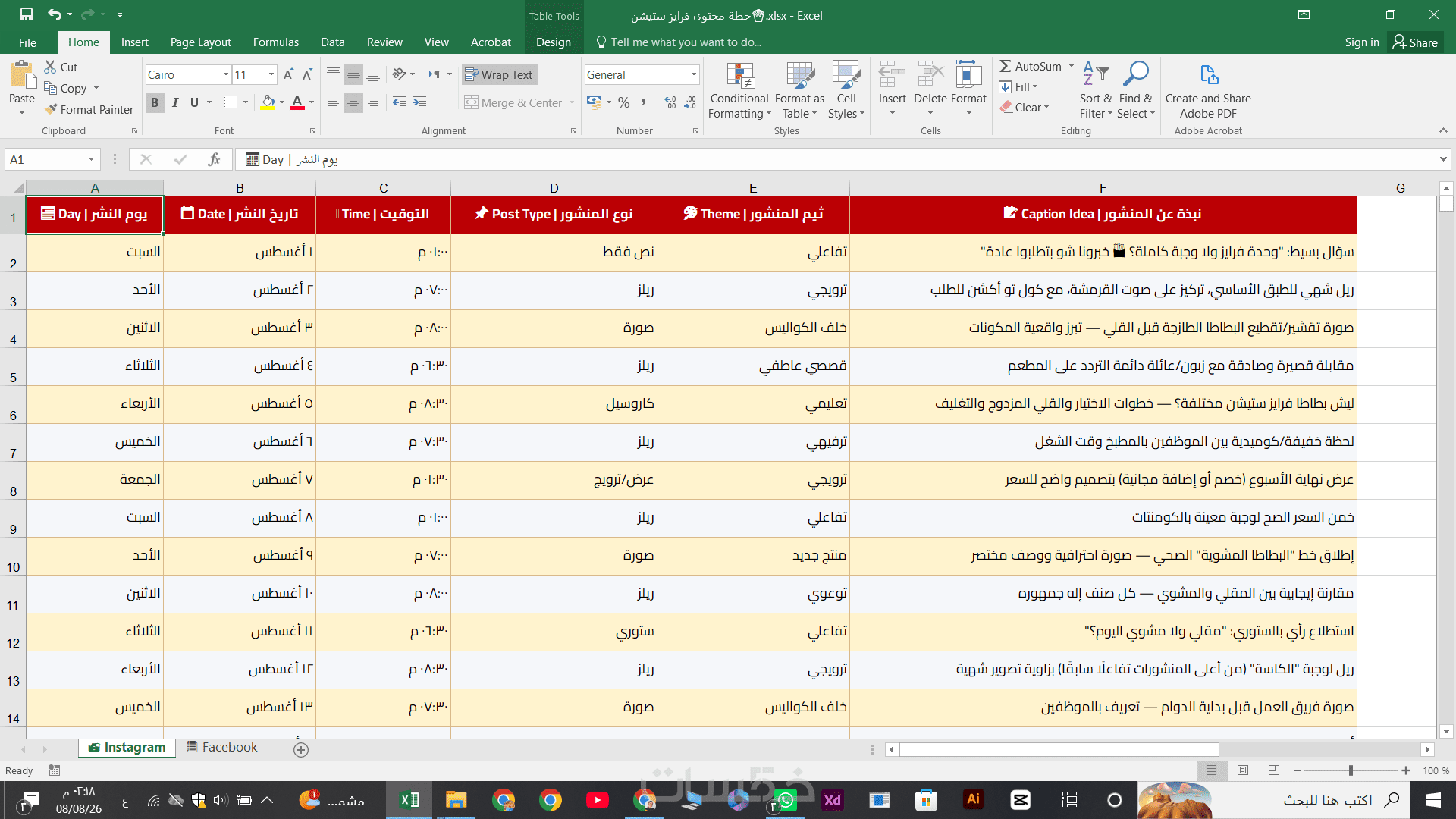The width and height of the screenshot is (1456, 819).
Task: Add a new sheet with plus icon
Action: coord(301,749)
